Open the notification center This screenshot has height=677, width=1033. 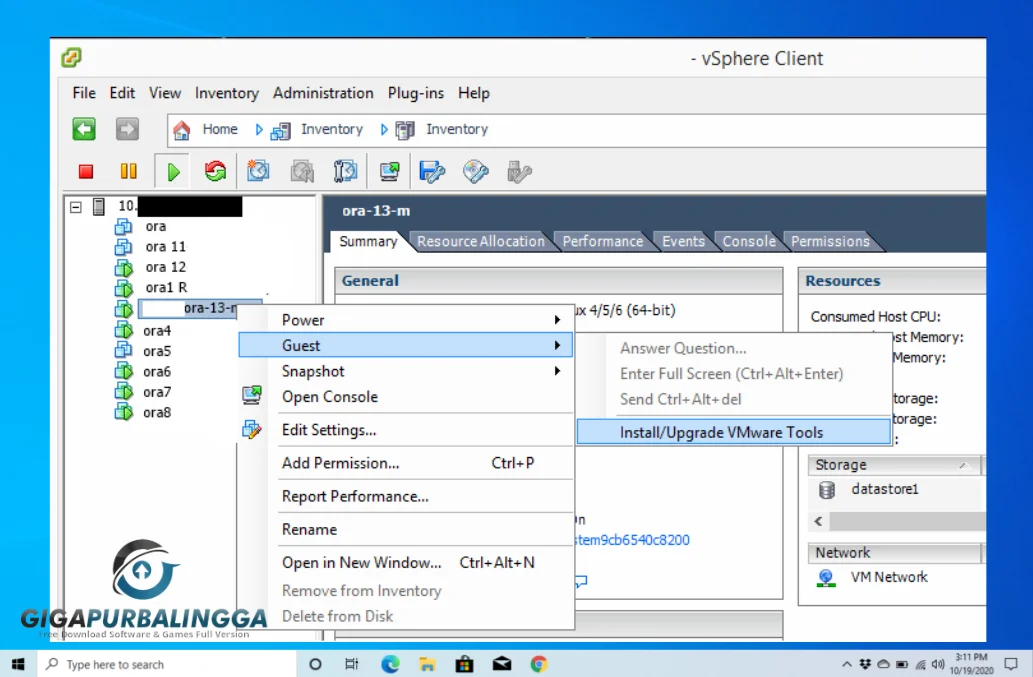coord(1011,664)
